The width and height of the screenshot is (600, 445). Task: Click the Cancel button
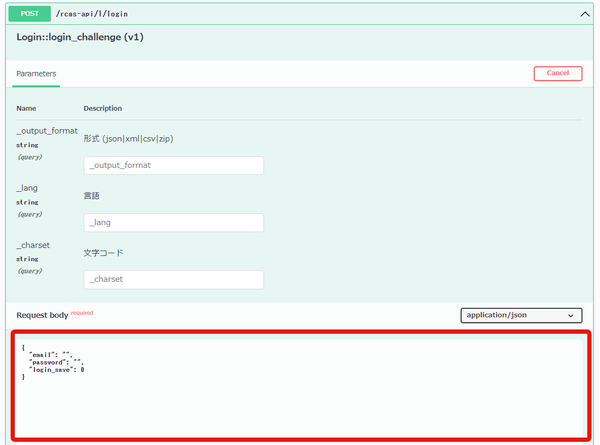[558, 73]
